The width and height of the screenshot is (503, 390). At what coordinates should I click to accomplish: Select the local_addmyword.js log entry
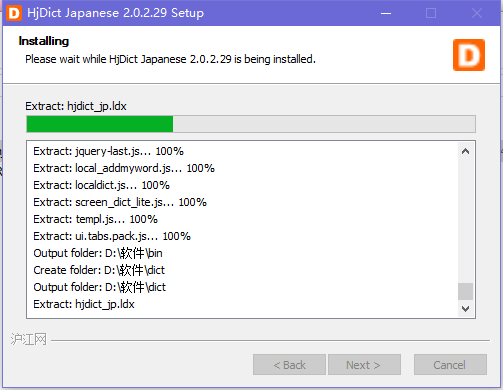[x=124, y=168]
